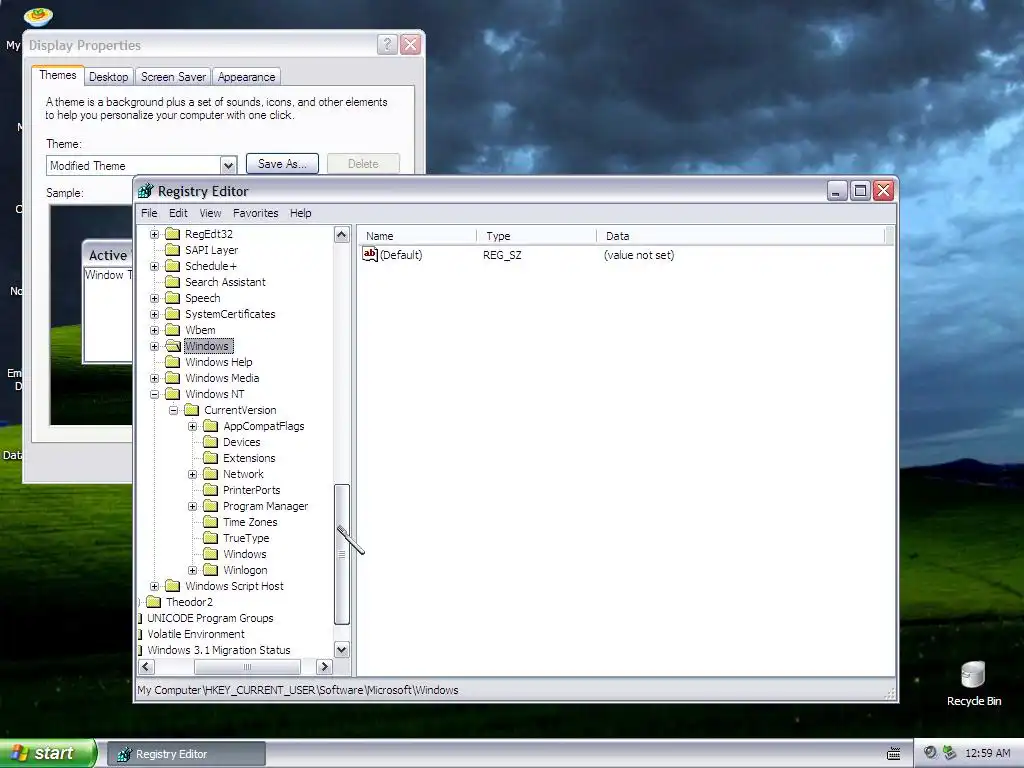This screenshot has width=1024, height=768.
Task: Click the Windows Script Host folder icon
Action: (172, 586)
